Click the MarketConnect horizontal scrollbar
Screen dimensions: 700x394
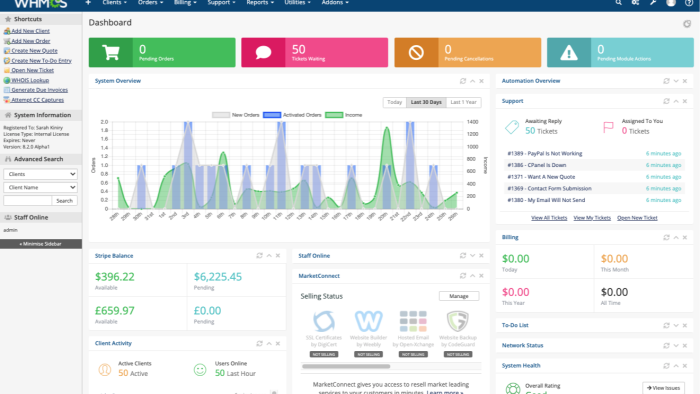pos(346,366)
